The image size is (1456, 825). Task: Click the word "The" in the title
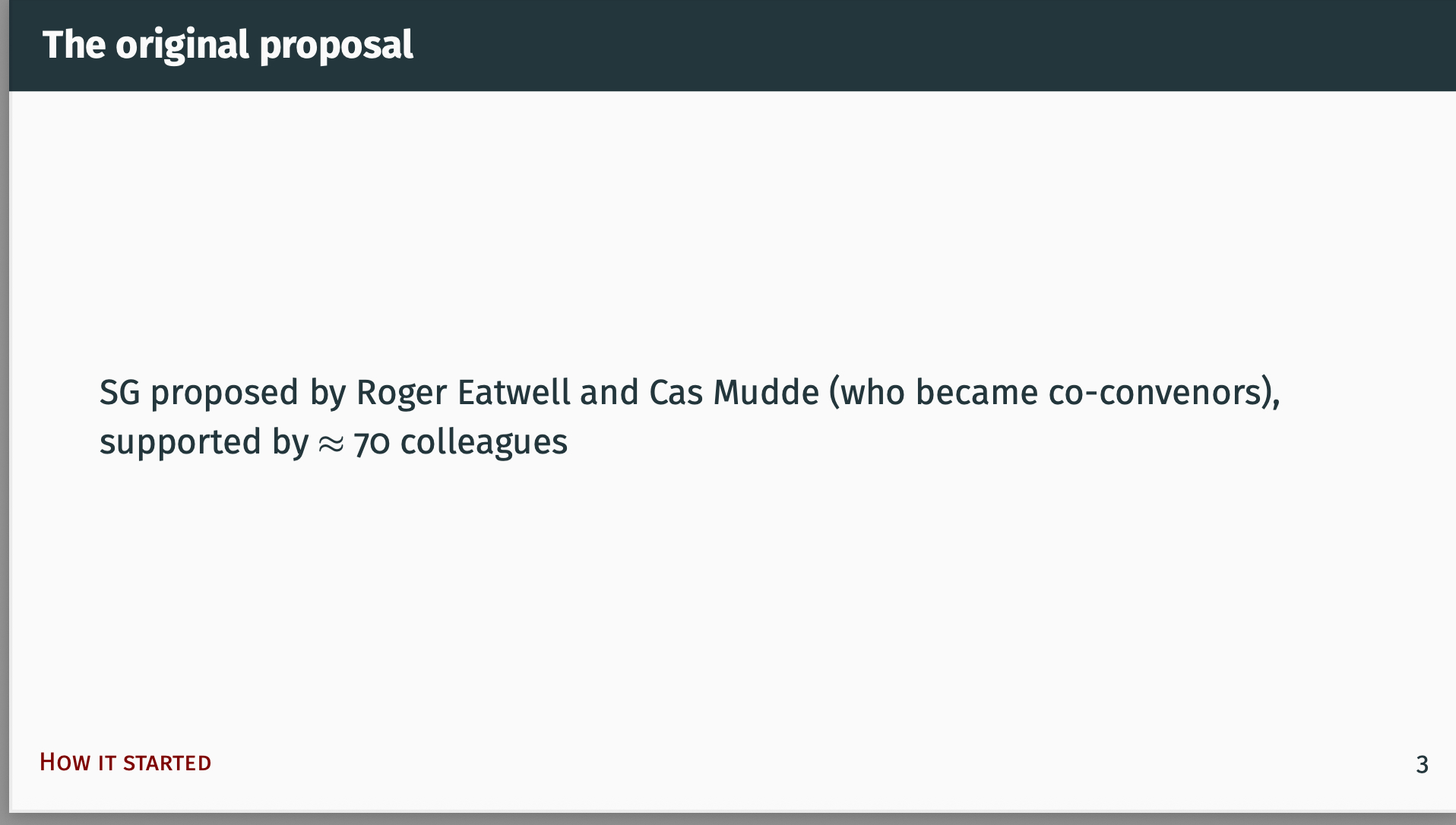click(x=74, y=45)
